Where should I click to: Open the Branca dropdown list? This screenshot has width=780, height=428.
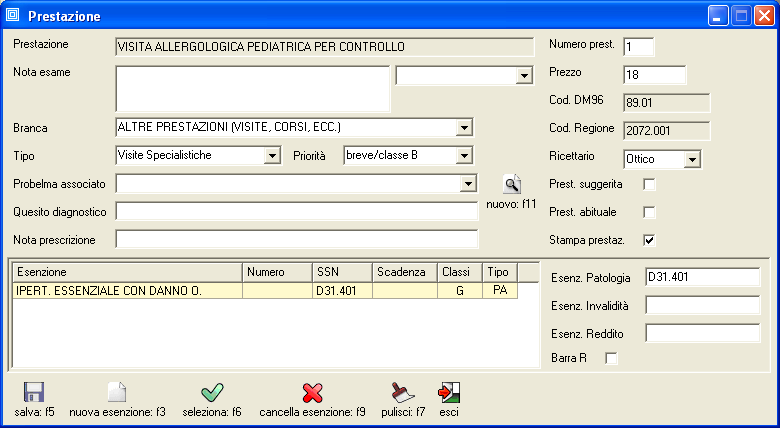pos(464,128)
